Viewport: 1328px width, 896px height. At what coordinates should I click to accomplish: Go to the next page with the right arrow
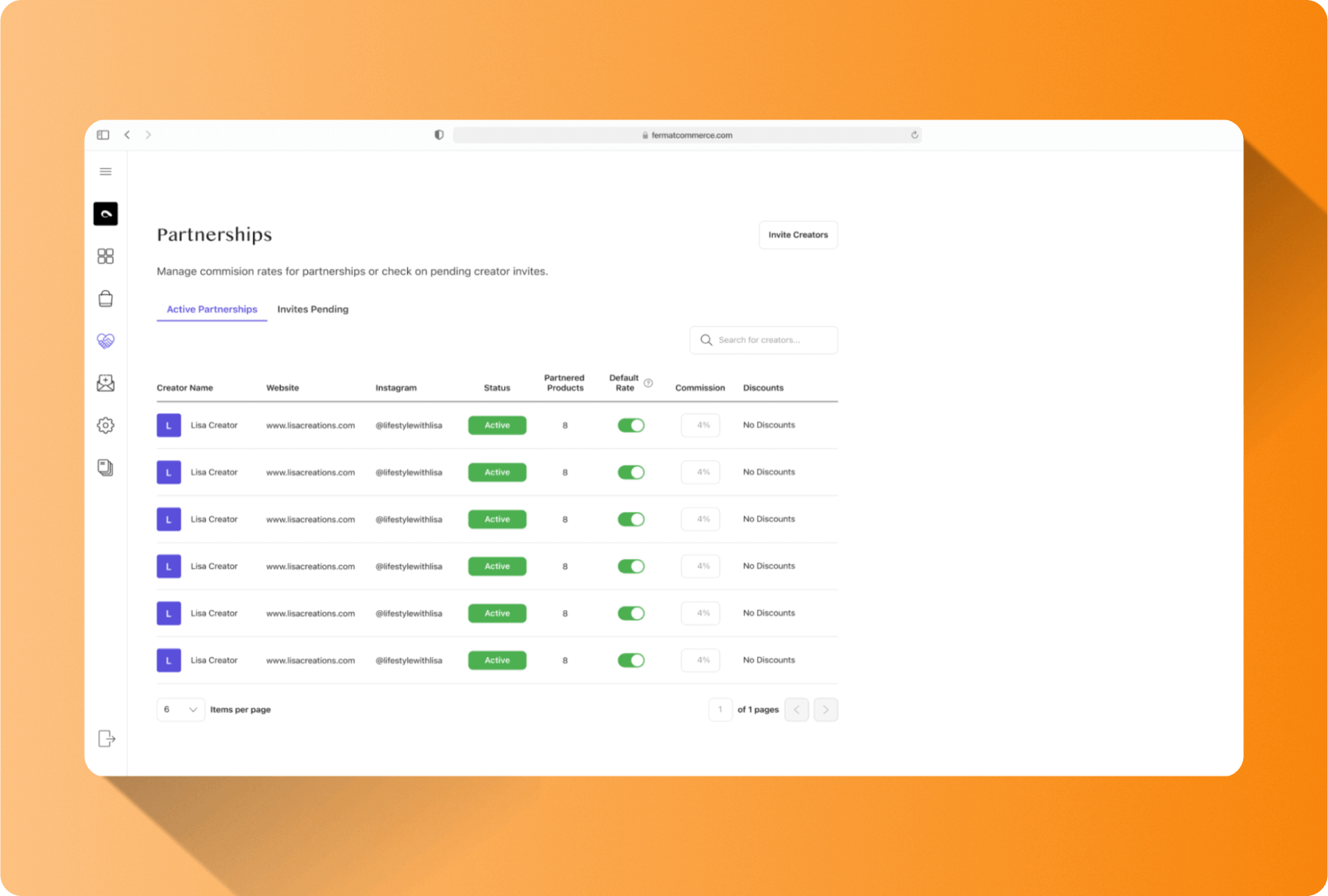tap(825, 709)
